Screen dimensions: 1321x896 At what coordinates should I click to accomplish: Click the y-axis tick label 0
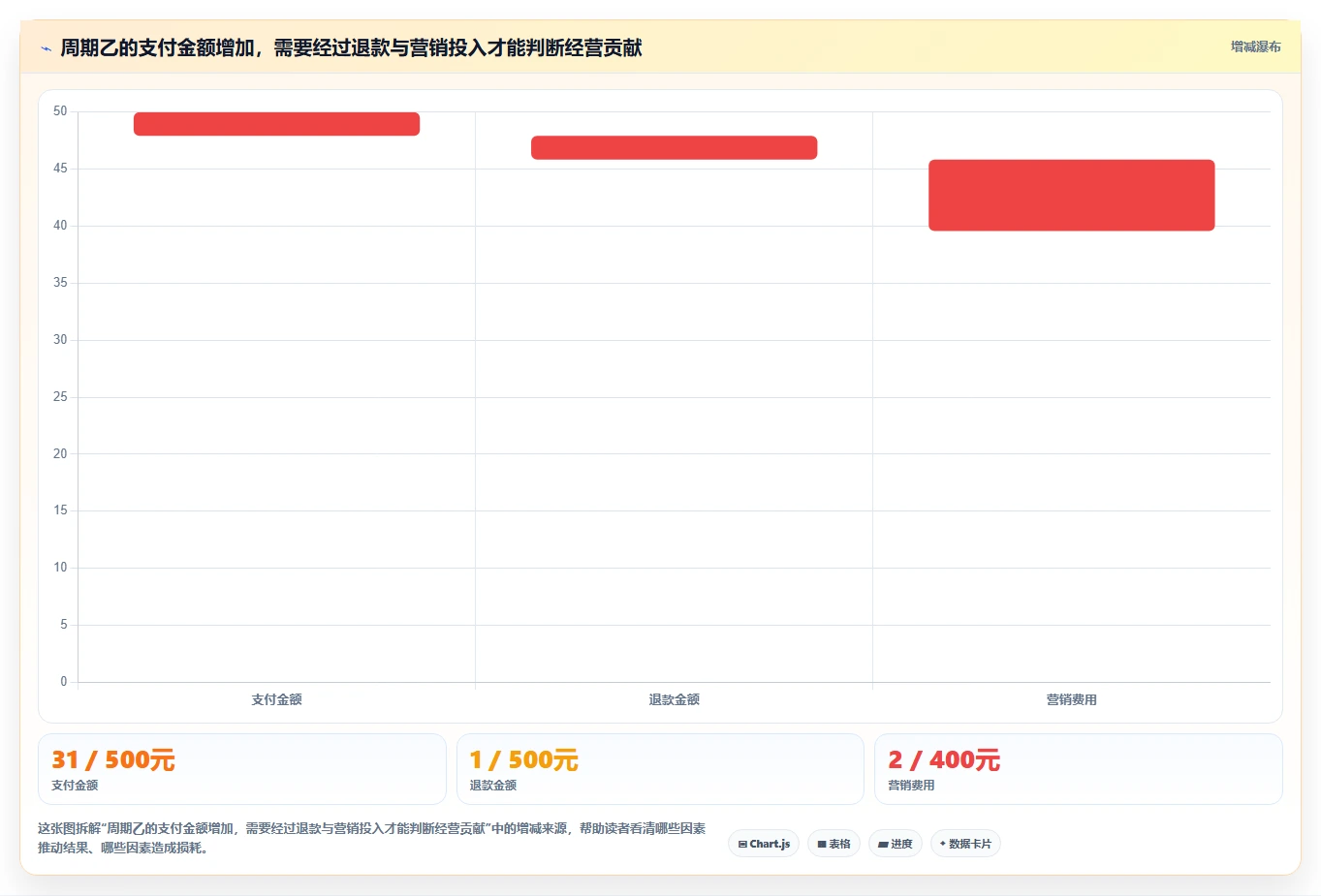coord(64,681)
